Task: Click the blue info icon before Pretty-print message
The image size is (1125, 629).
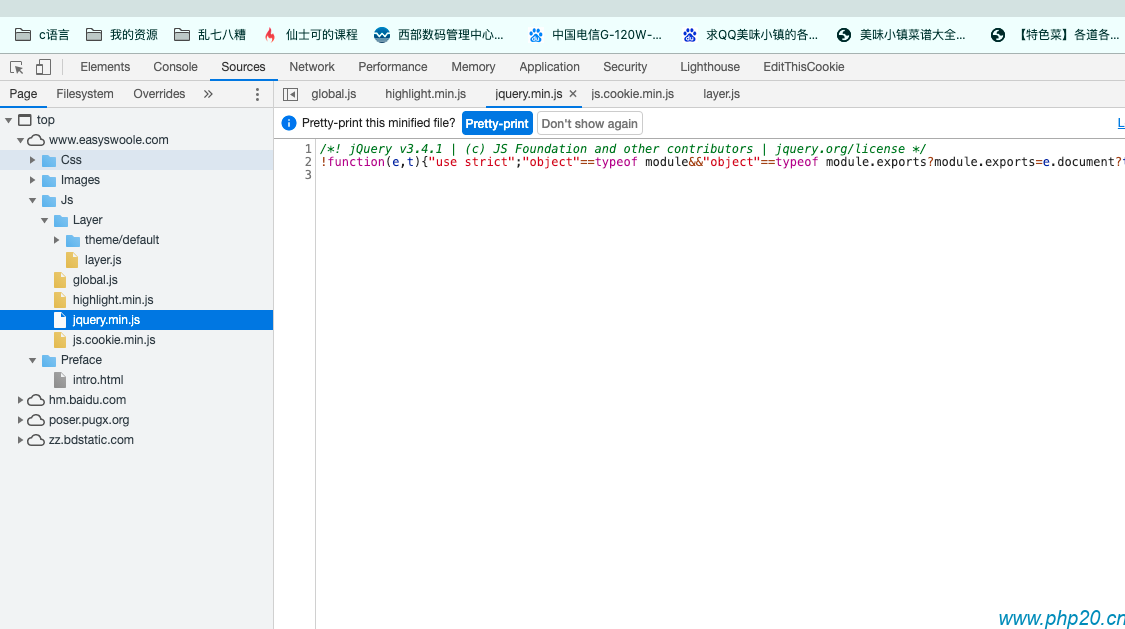Action: [x=289, y=123]
